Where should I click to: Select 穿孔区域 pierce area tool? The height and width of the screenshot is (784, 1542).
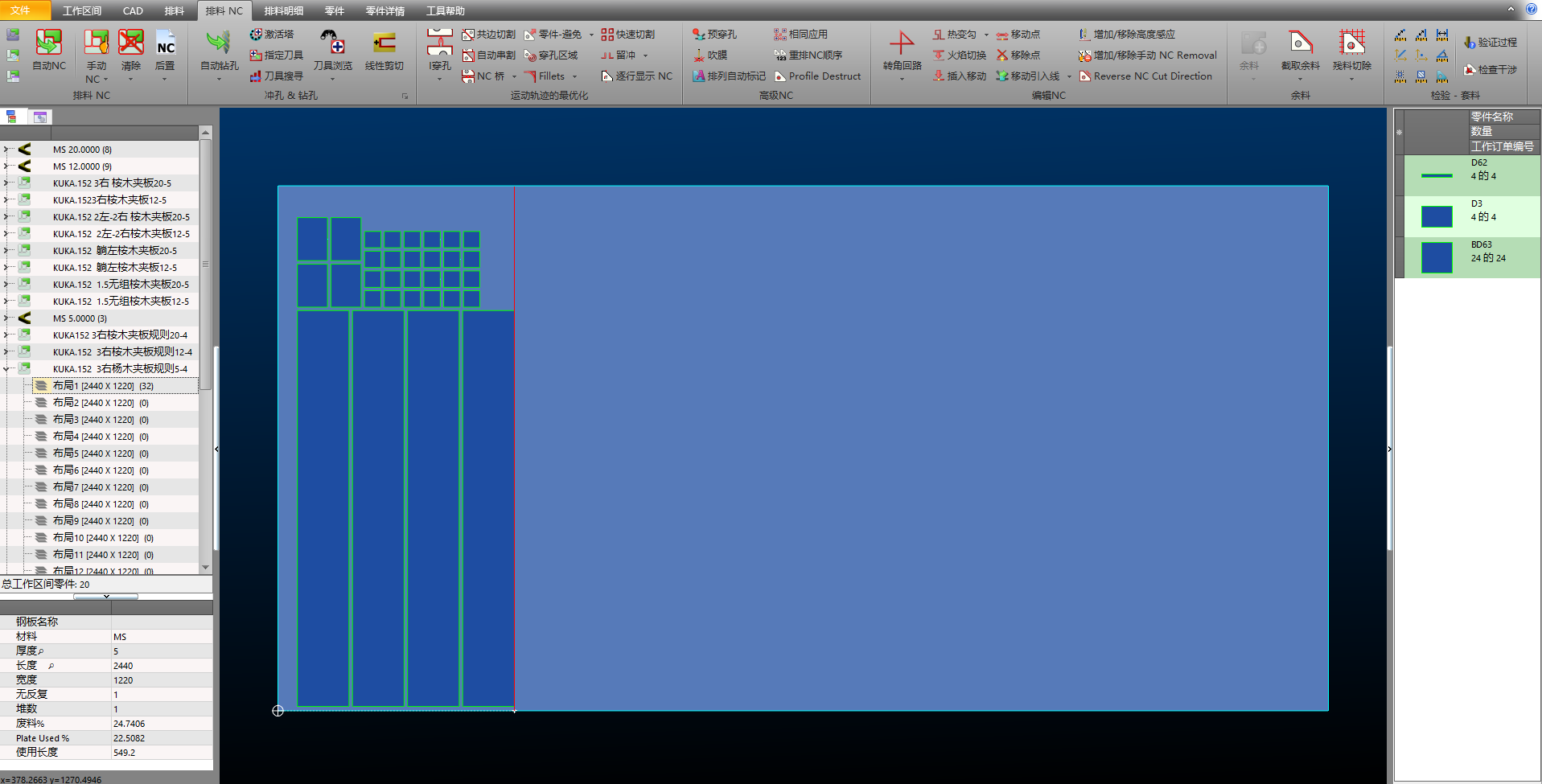pyautogui.click(x=551, y=55)
